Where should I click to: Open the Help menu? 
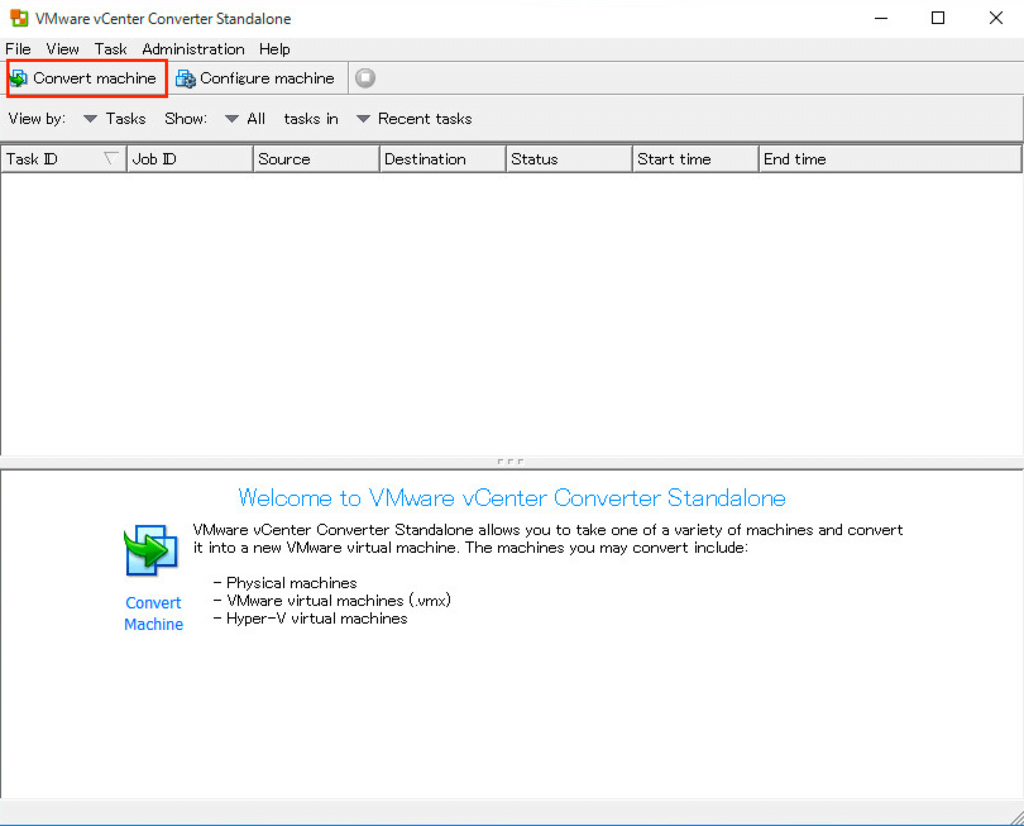[274, 49]
